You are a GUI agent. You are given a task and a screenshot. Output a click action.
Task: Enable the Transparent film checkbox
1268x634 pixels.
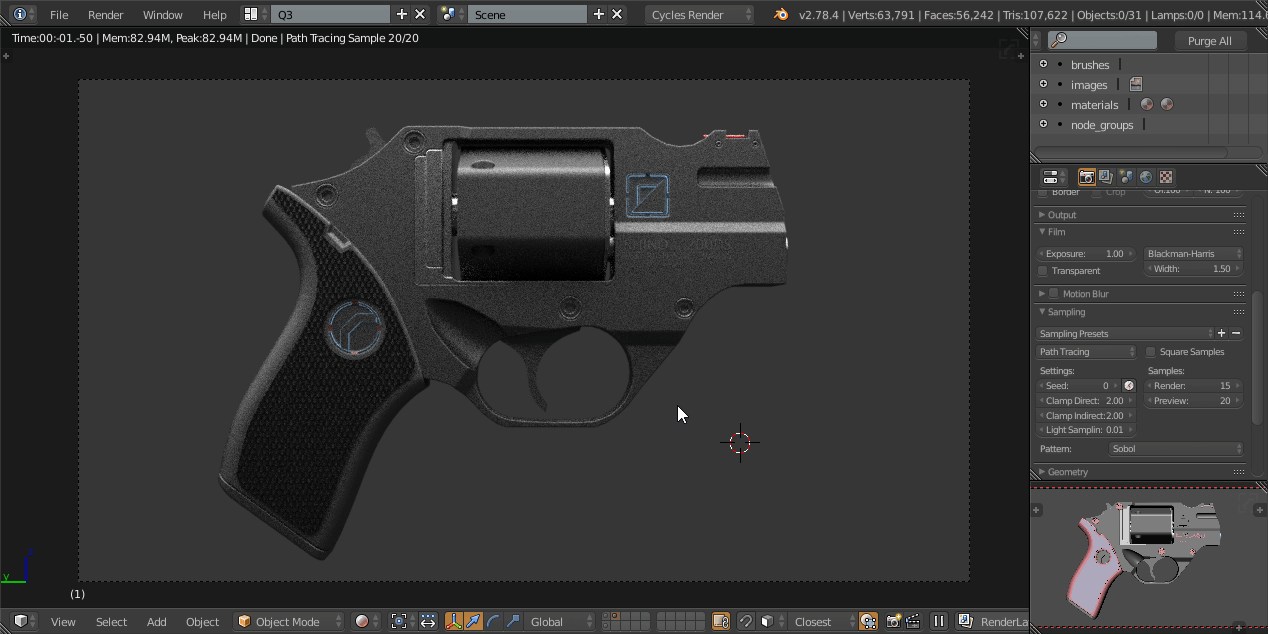(1043, 271)
